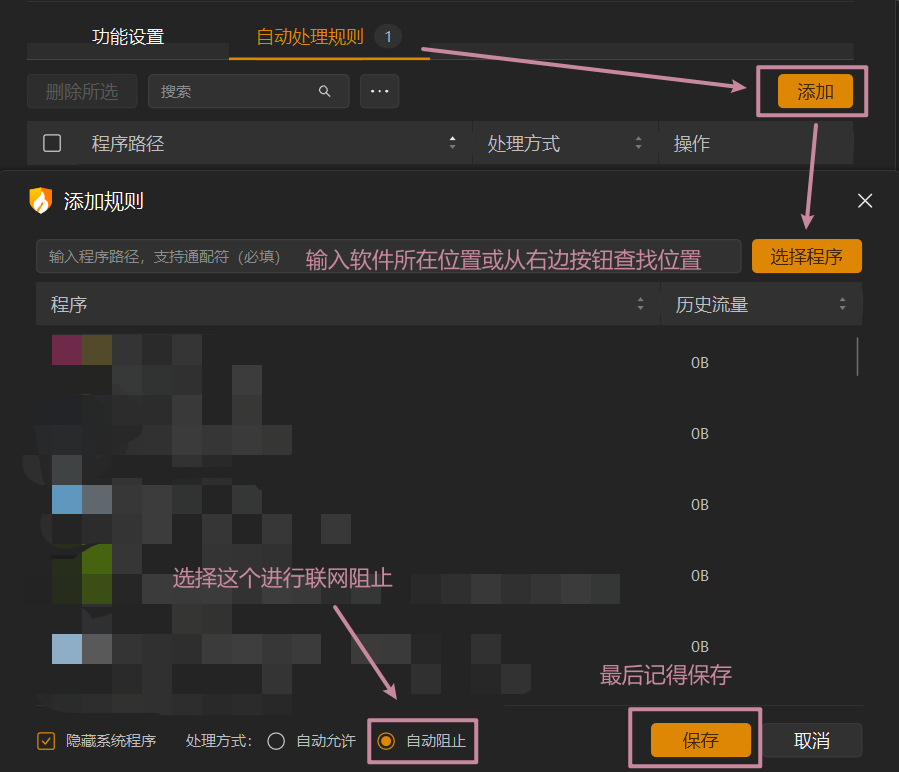Select the 自动阻止 radio option

click(386, 741)
